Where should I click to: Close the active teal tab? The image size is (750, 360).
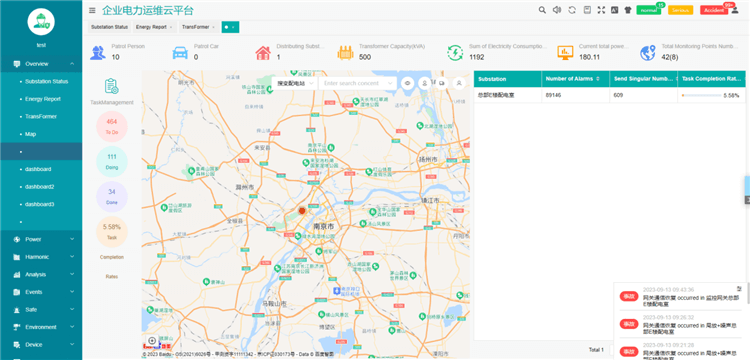click(233, 28)
